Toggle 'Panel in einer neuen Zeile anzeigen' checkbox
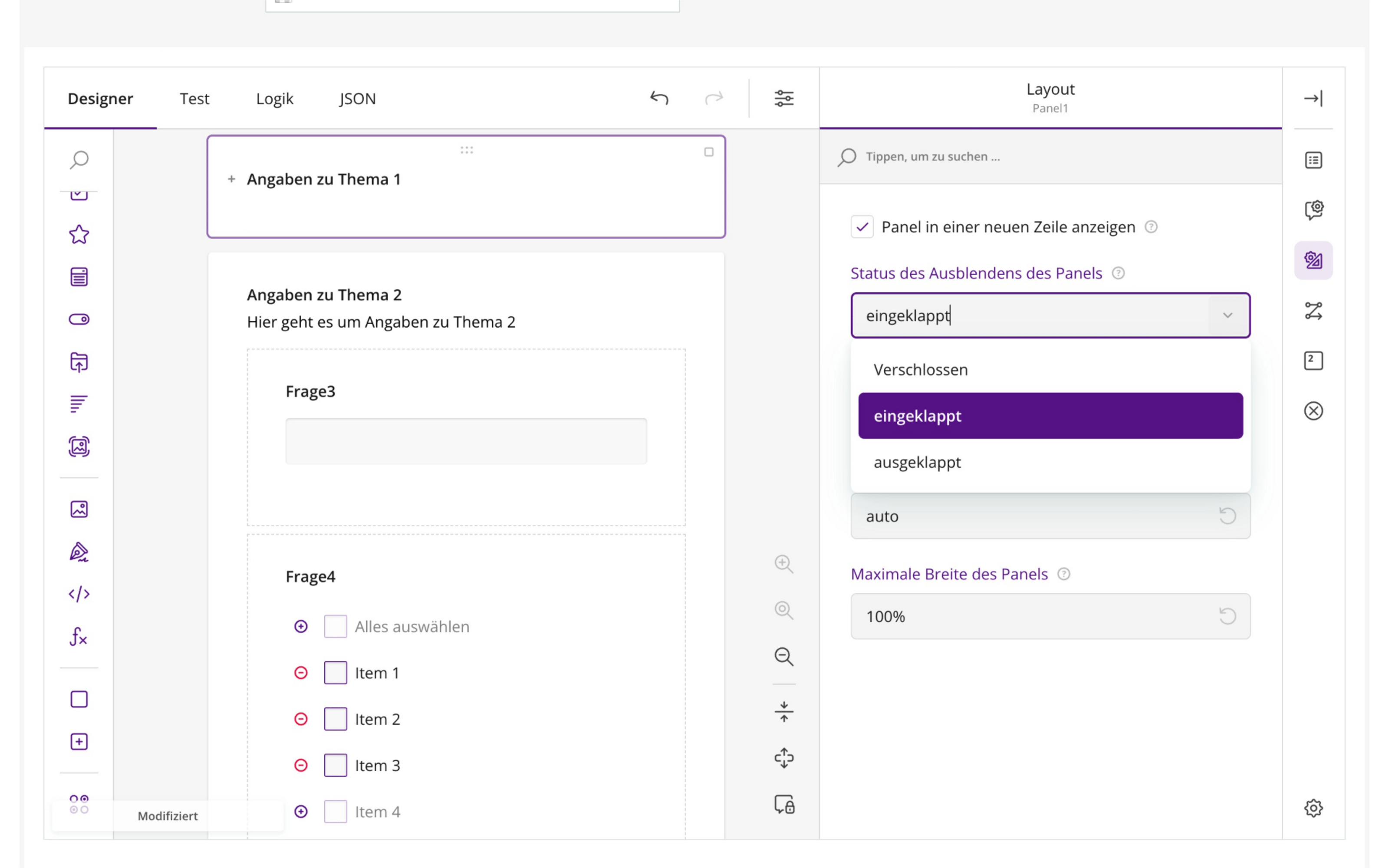Screen dimensions: 1389x868 862,227
